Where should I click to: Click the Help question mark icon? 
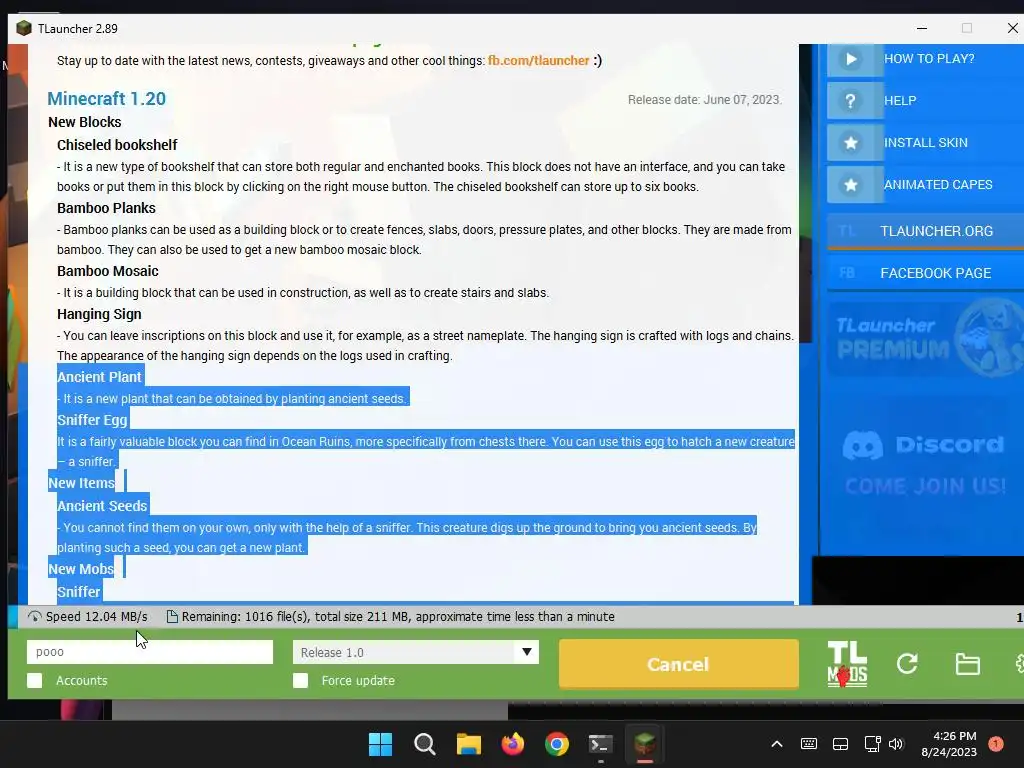coord(850,101)
